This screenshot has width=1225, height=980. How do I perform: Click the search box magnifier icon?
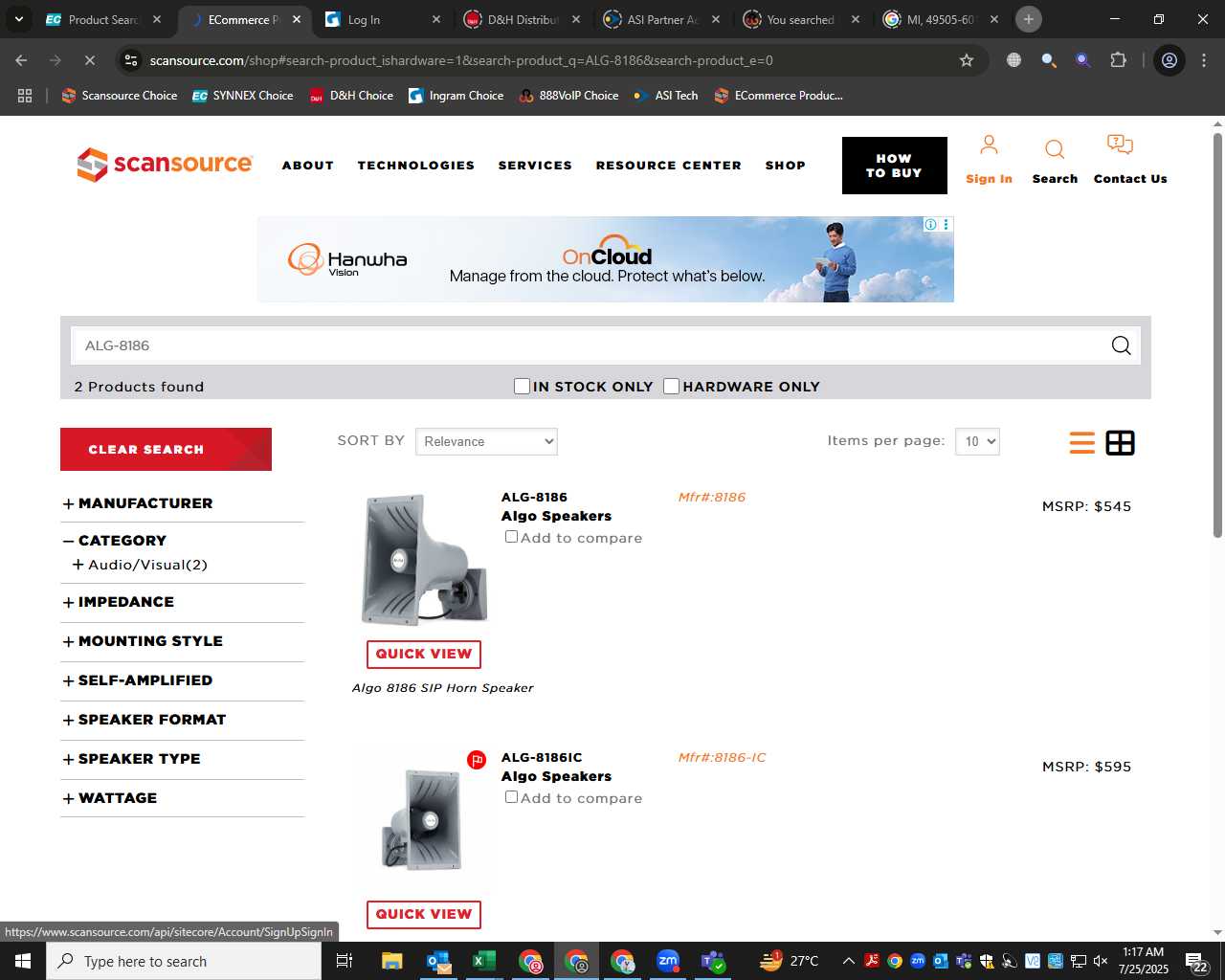(x=1121, y=345)
